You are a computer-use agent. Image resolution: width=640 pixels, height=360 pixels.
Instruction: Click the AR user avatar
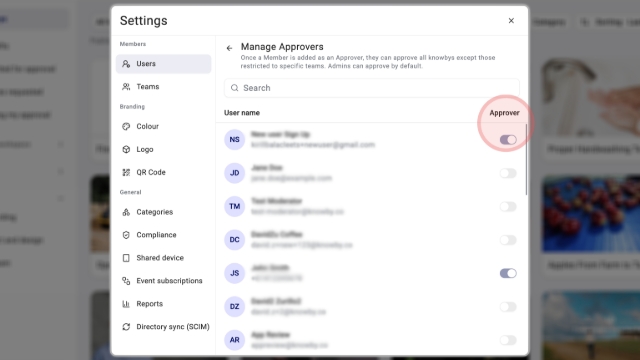(x=234, y=340)
